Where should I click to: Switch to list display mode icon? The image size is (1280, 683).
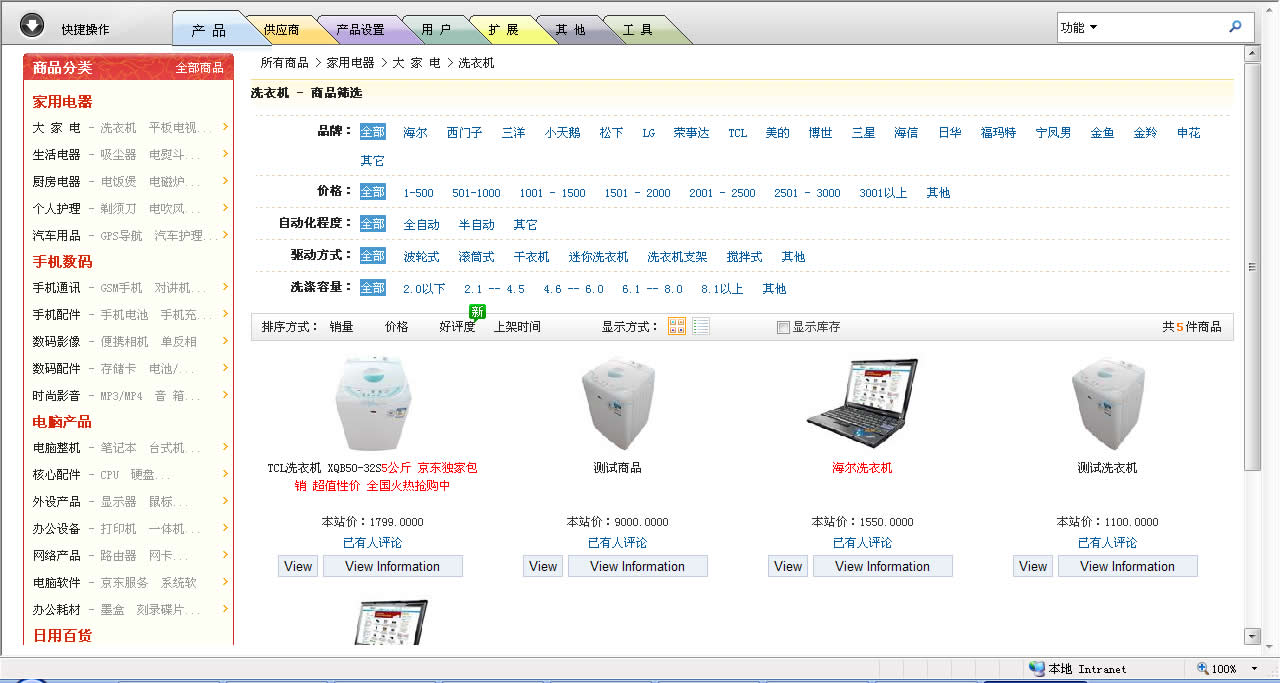click(701, 326)
